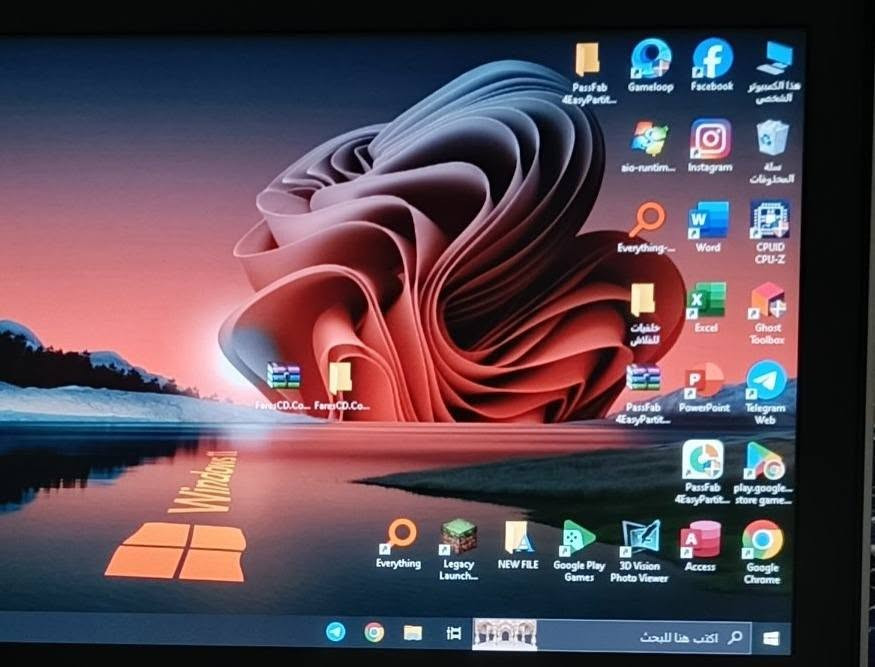Open the CPUID CPU-Z shortcut
This screenshot has width=875, height=667.
(770, 232)
